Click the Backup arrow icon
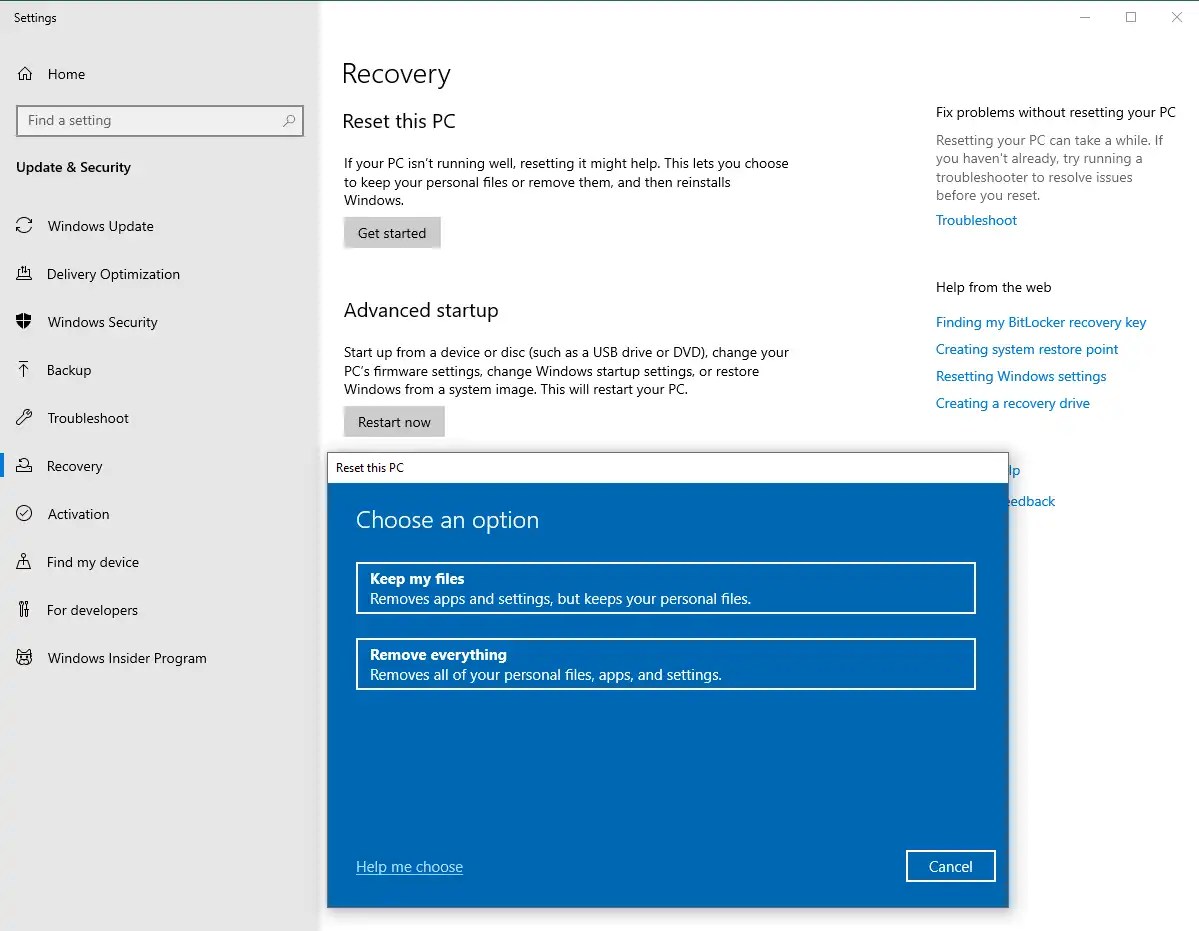Screen dimensions: 1199x931 click(24, 370)
